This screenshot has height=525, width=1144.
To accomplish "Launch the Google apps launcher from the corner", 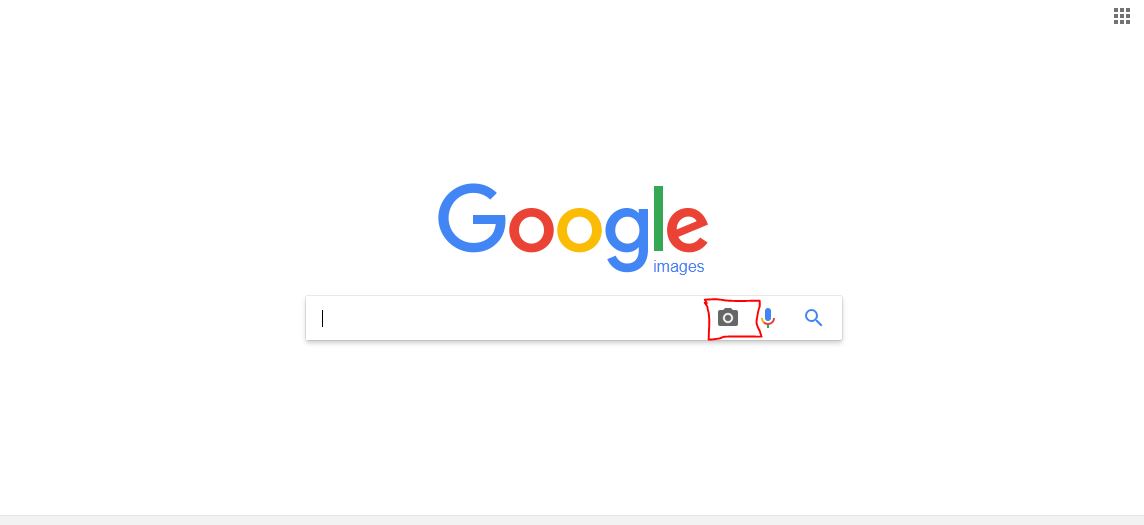I will (1121, 16).
